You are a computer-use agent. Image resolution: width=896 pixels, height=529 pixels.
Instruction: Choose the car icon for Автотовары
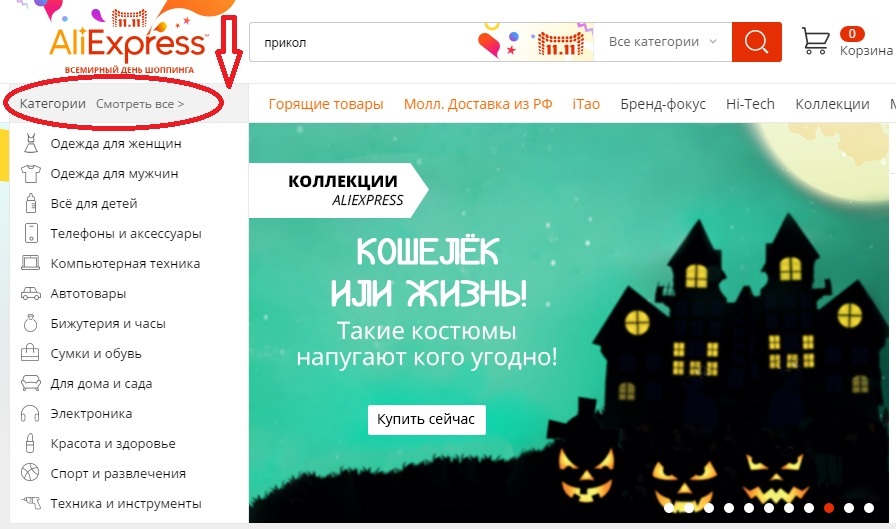31,294
